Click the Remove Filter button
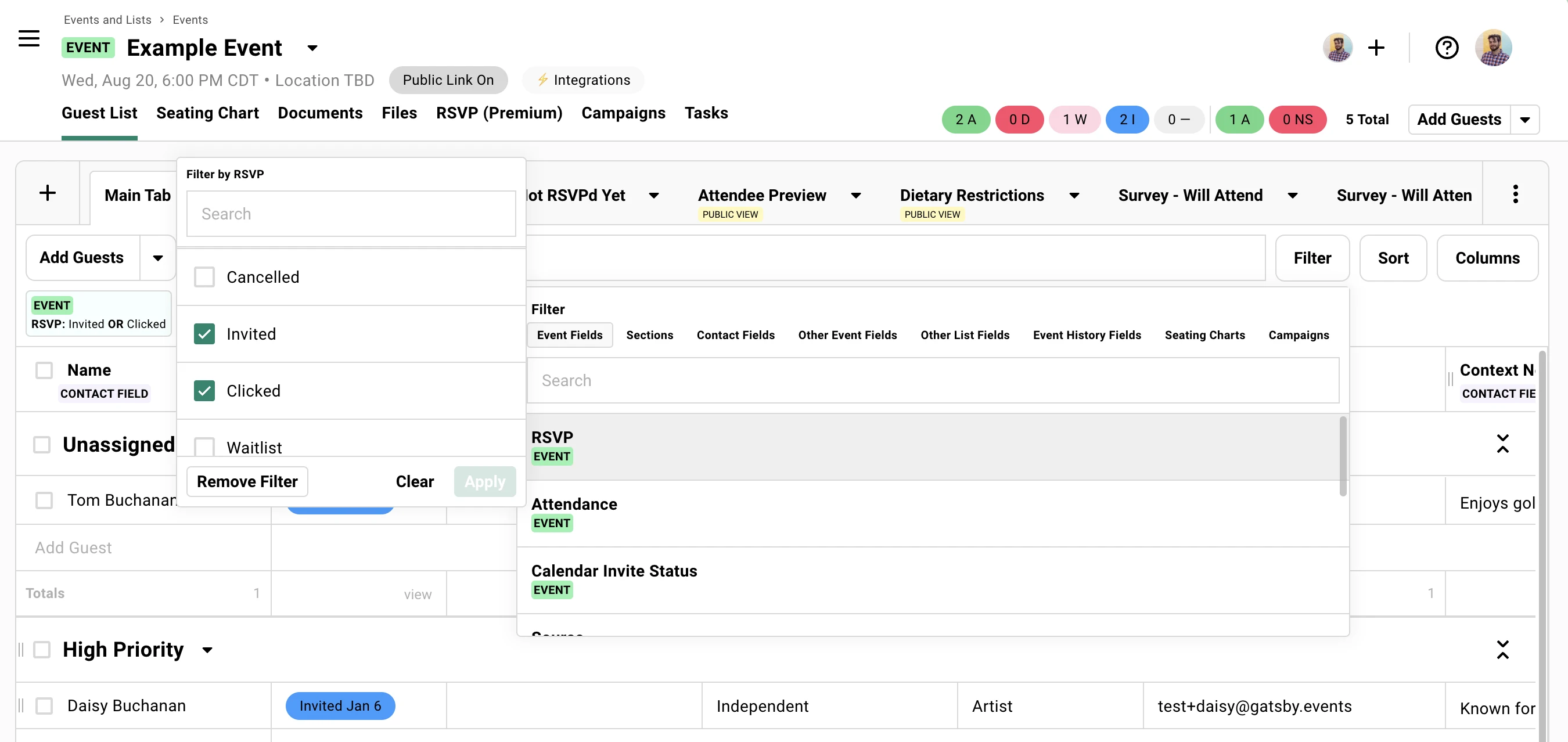This screenshot has height=742, width=1568. (246, 481)
